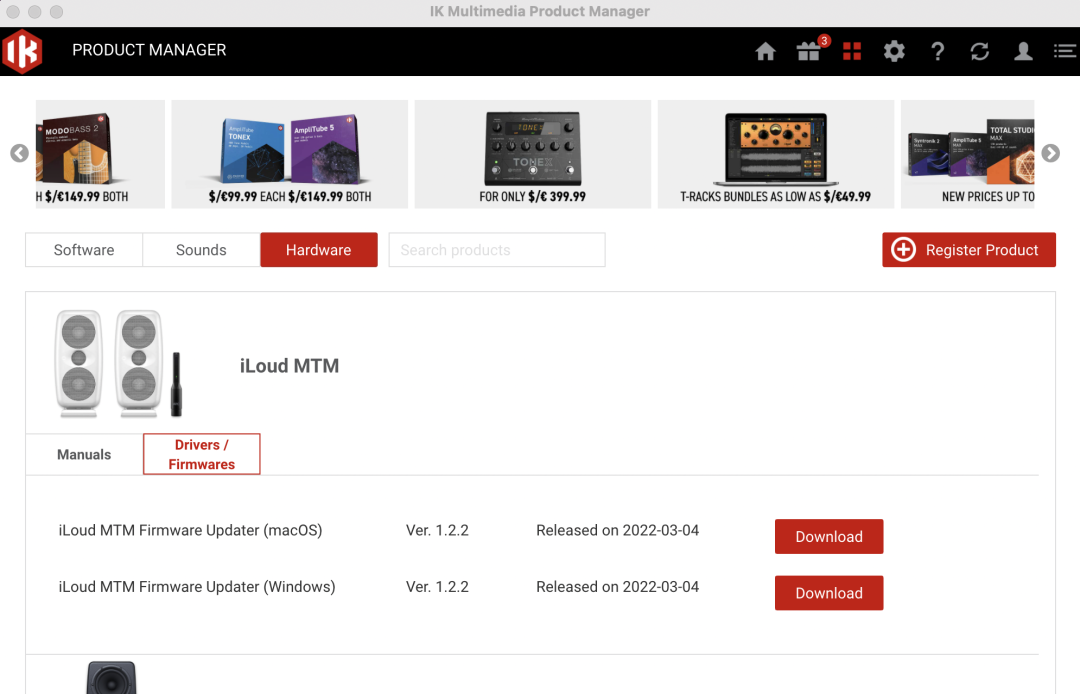The width and height of the screenshot is (1080, 694).
Task: Open the Total Studio new prices banner
Action: click(968, 154)
